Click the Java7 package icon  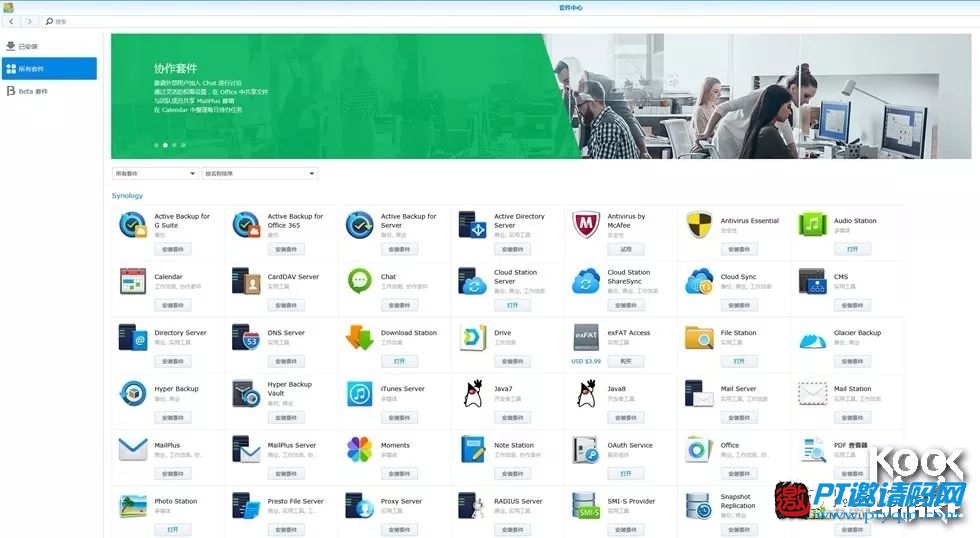473,394
